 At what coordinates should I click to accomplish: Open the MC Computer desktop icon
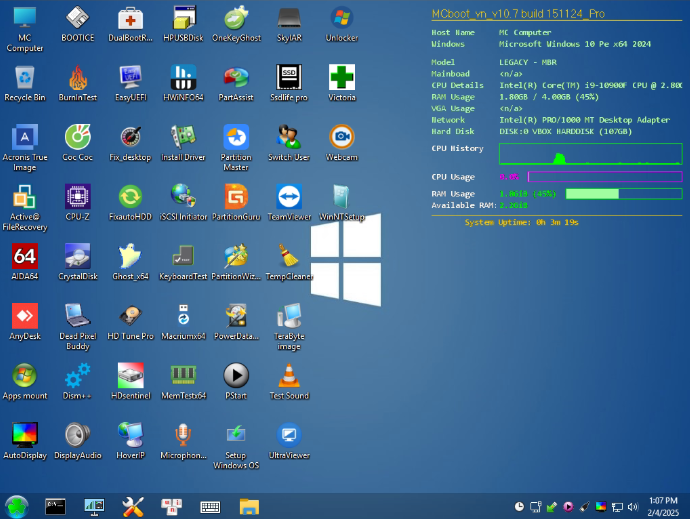coord(25,29)
